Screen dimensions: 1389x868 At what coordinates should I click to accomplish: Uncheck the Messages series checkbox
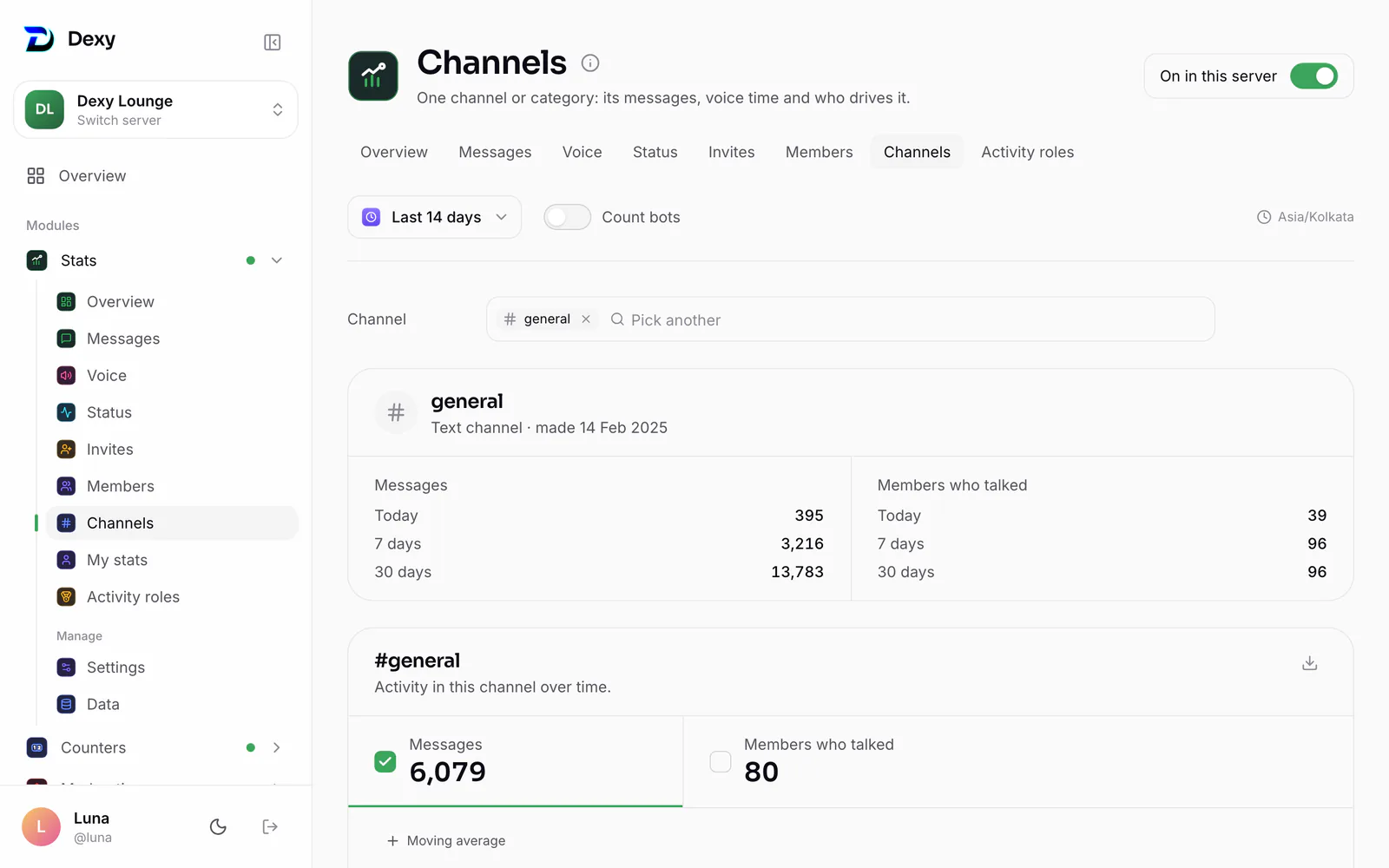385,761
